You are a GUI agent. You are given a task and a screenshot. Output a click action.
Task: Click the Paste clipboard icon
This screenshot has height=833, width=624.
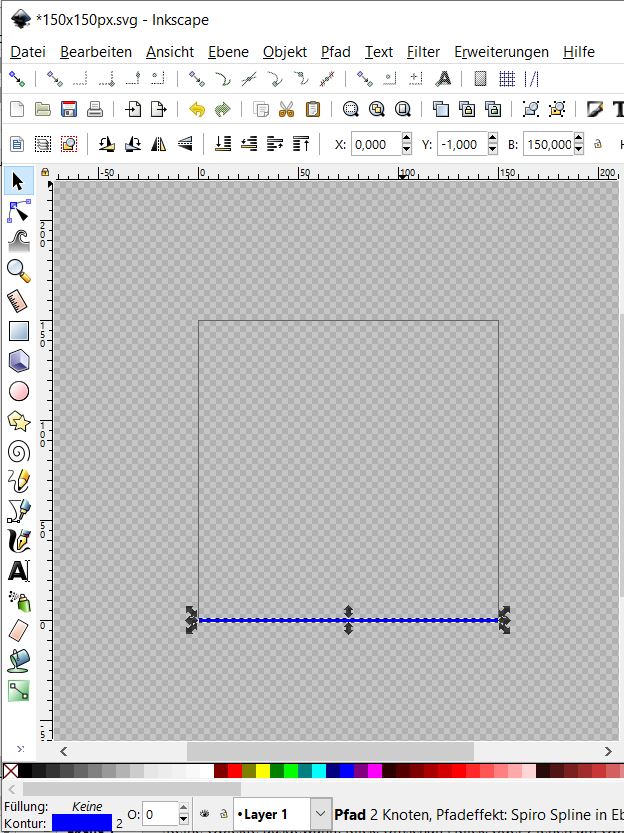[313, 109]
